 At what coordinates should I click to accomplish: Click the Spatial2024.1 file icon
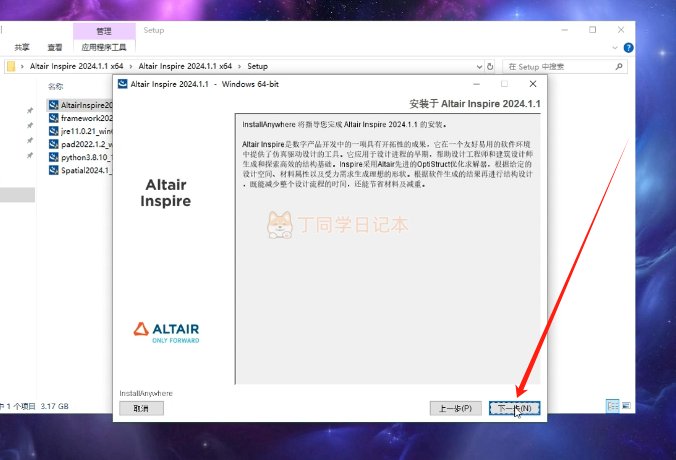[x=53, y=170]
